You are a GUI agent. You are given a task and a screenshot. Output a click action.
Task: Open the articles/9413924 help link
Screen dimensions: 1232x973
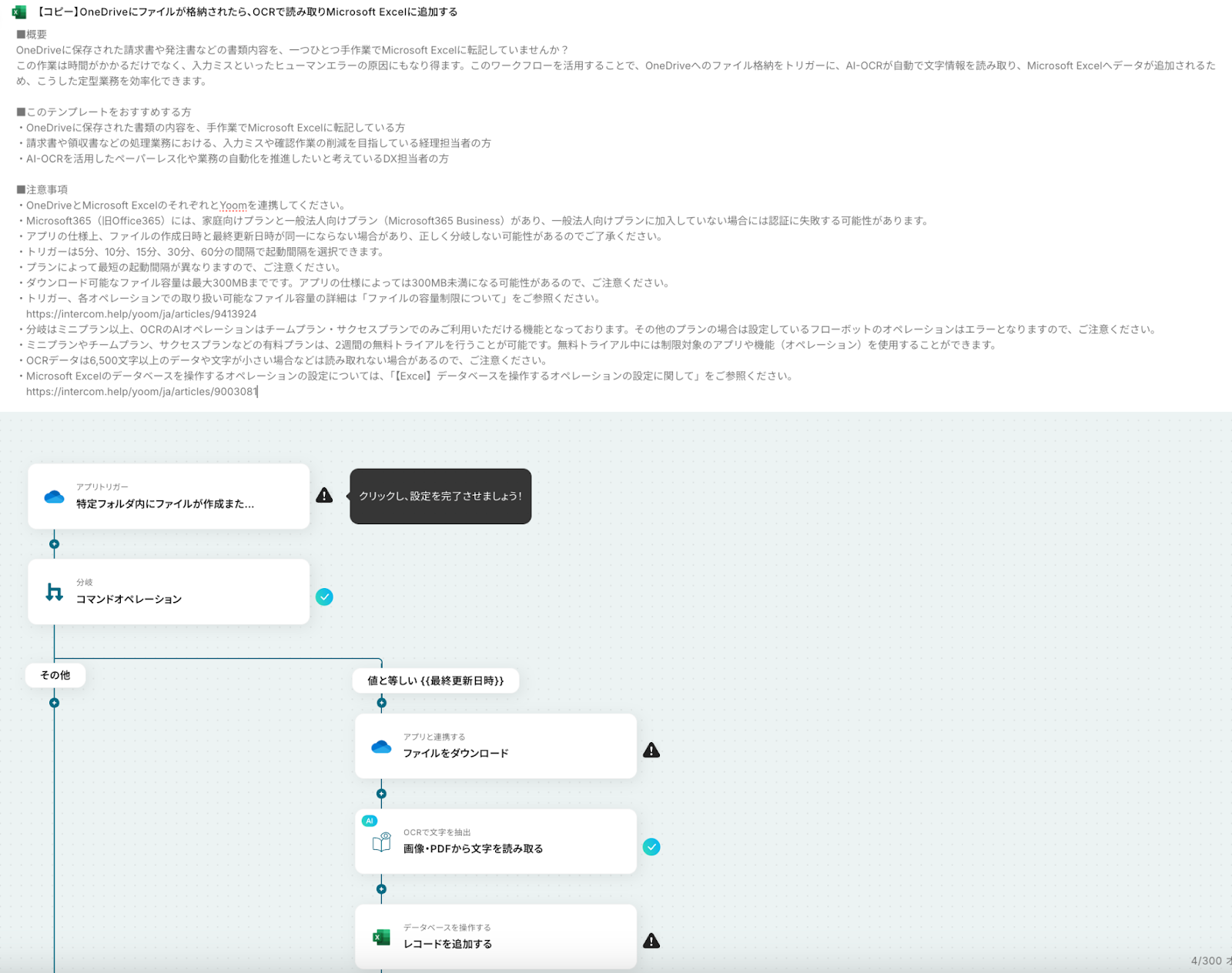click(x=142, y=314)
